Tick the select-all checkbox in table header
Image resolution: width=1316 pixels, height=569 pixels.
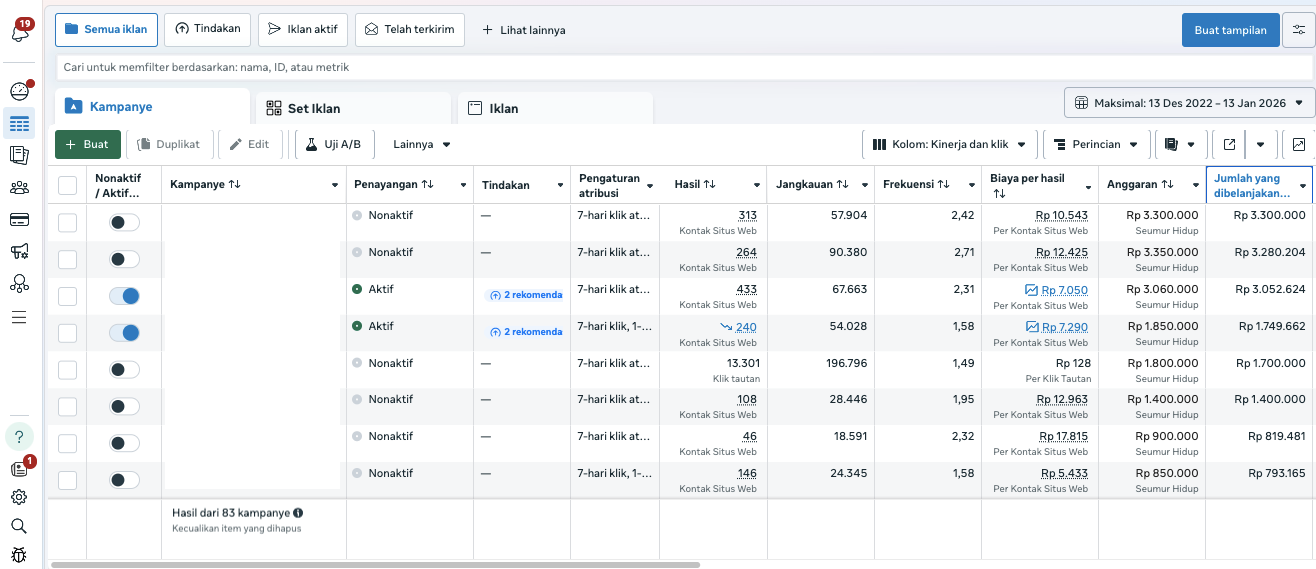click(x=67, y=185)
